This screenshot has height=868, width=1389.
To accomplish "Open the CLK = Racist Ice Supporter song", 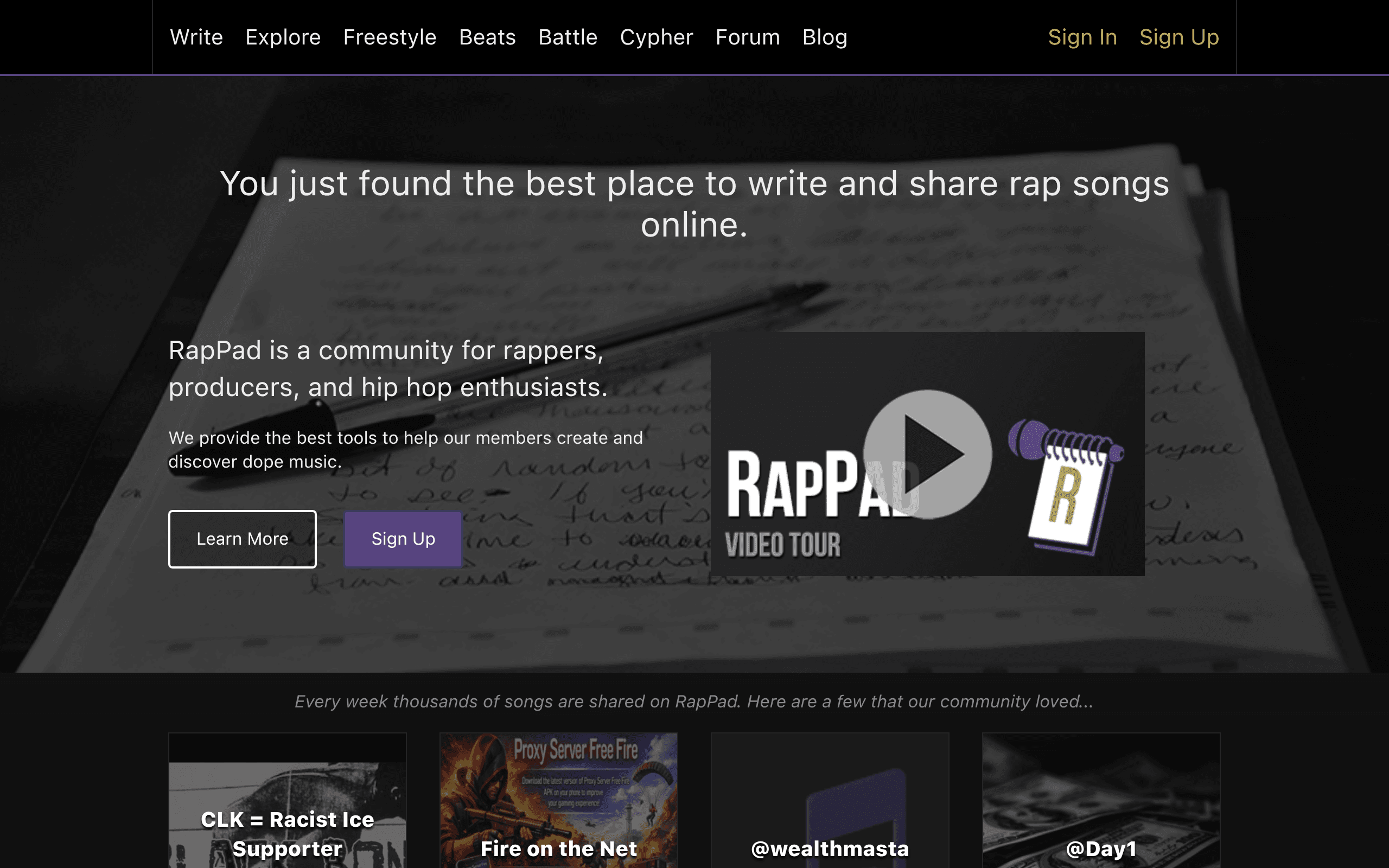I will click(x=287, y=800).
